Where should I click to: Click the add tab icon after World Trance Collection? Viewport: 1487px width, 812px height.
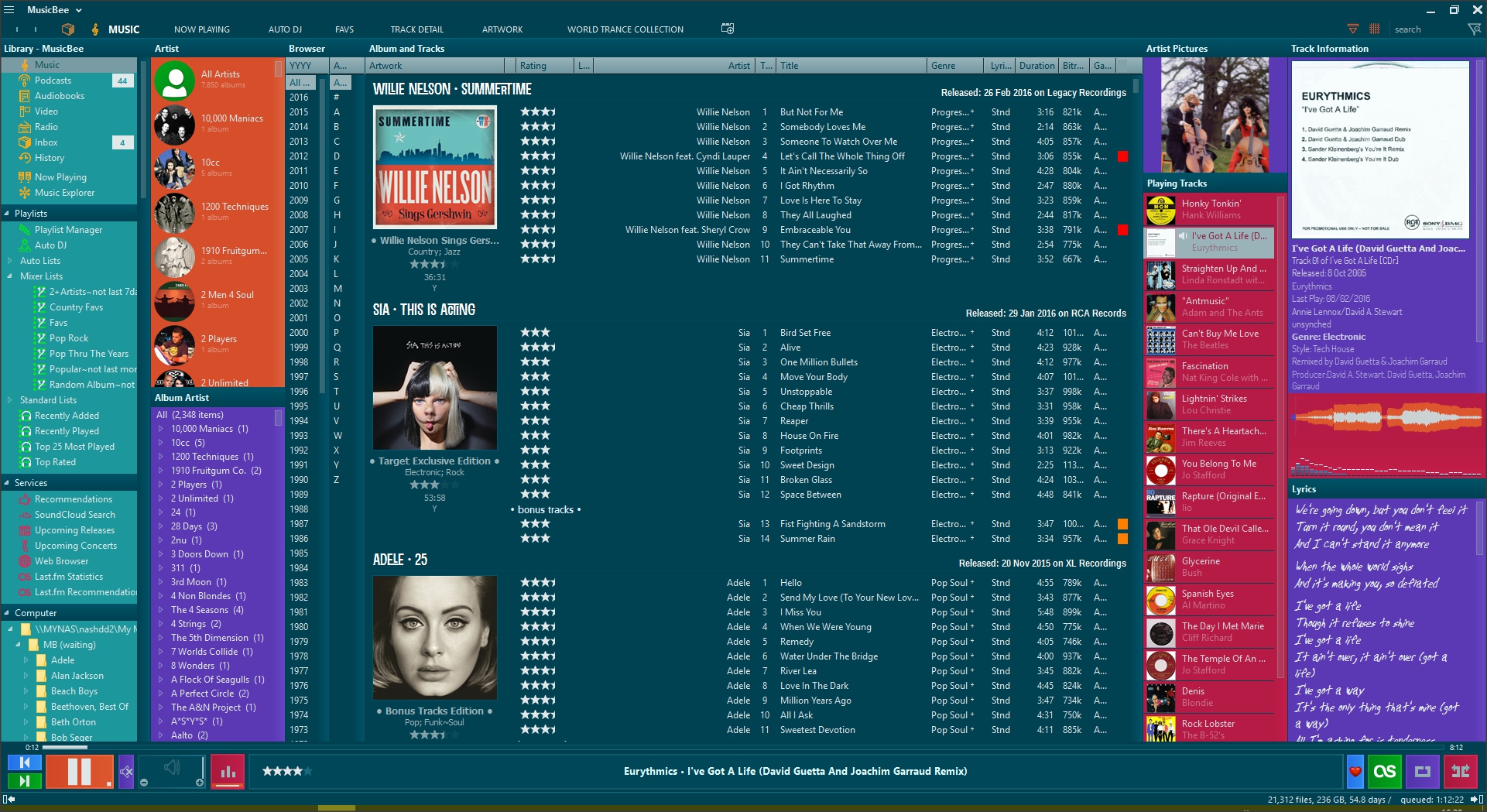point(728,29)
